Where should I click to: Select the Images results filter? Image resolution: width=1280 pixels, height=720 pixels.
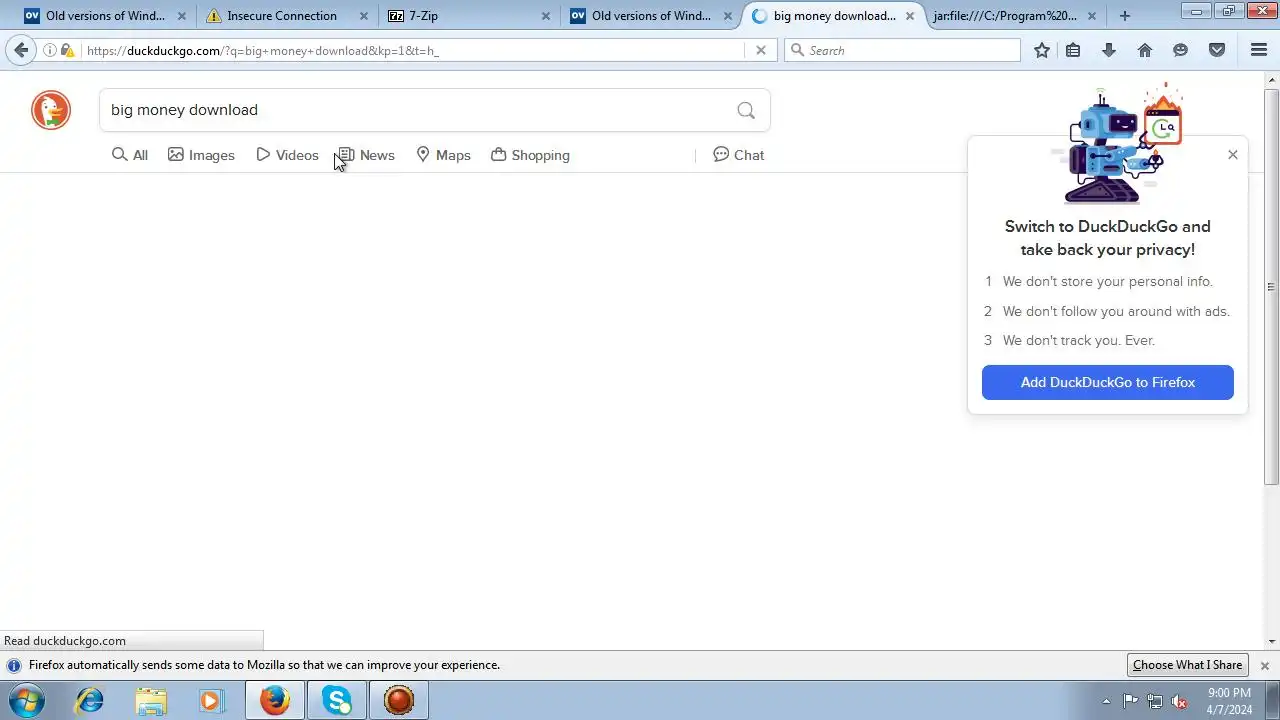(x=201, y=155)
